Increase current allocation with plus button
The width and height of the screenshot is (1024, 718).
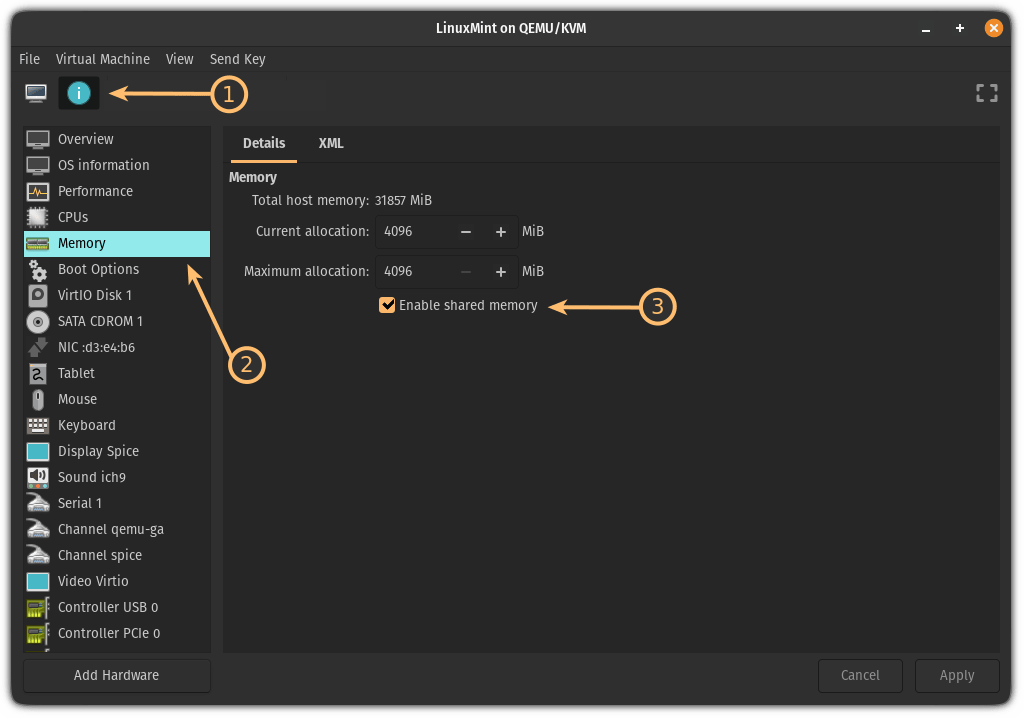coord(501,232)
